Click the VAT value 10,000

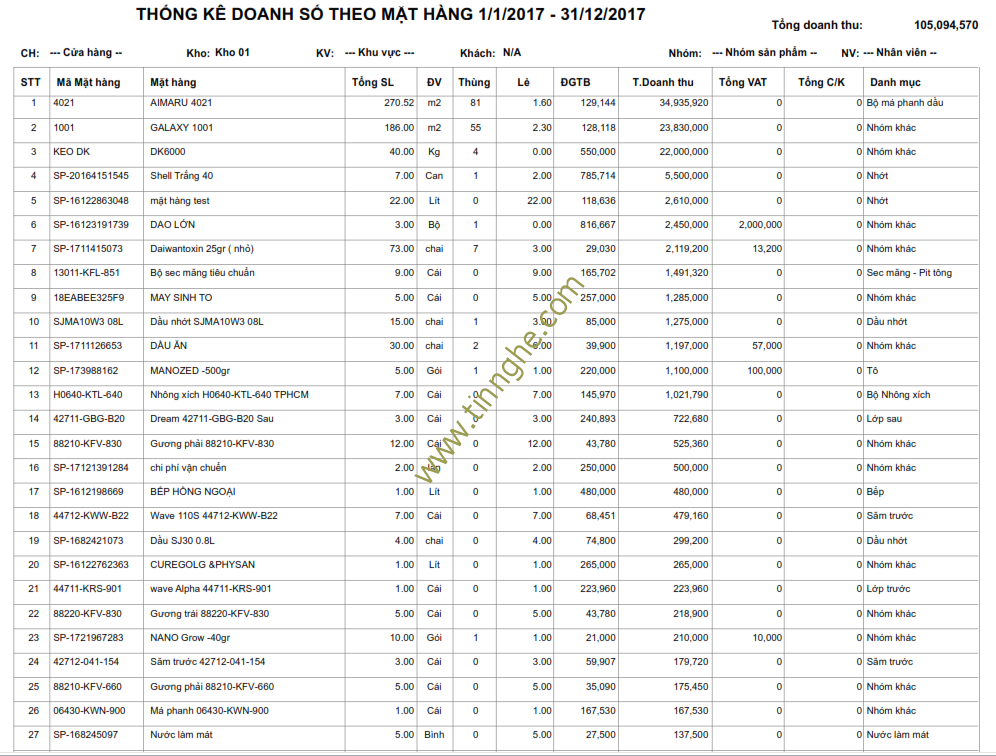point(767,638)
